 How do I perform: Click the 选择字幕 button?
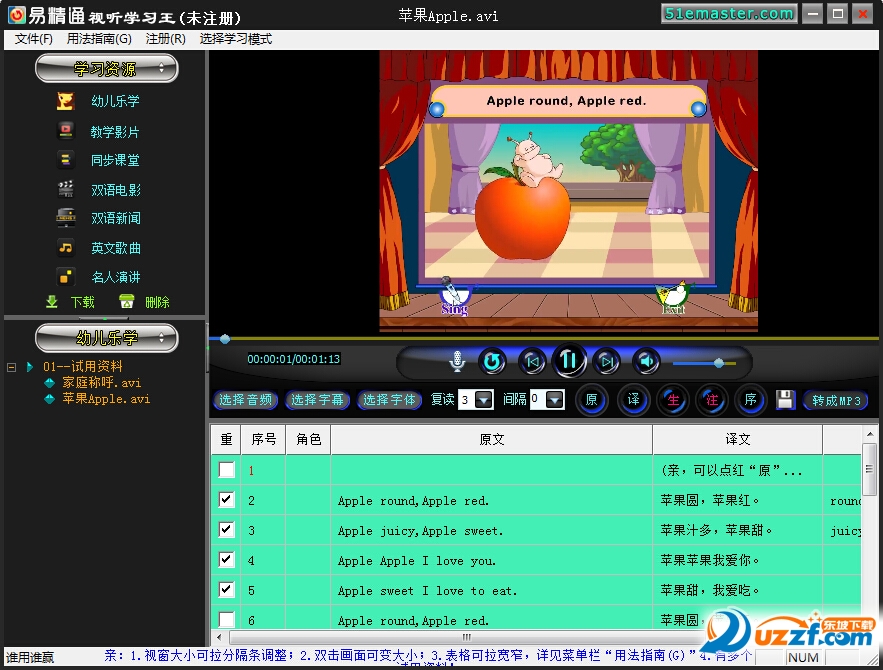pyautogui.click(x=318, y=400)
